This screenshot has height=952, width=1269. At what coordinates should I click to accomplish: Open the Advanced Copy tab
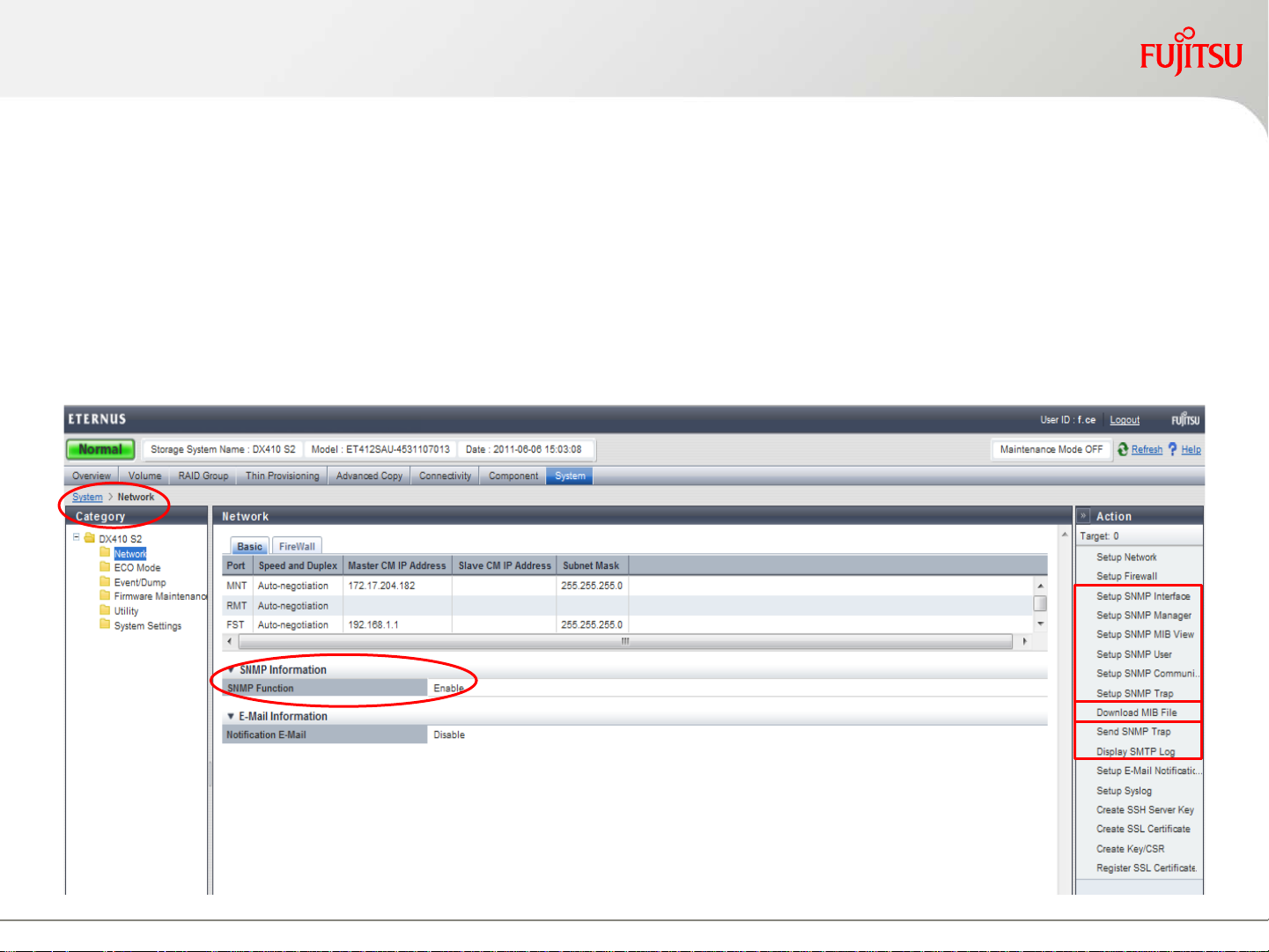(x=369, y=476)
